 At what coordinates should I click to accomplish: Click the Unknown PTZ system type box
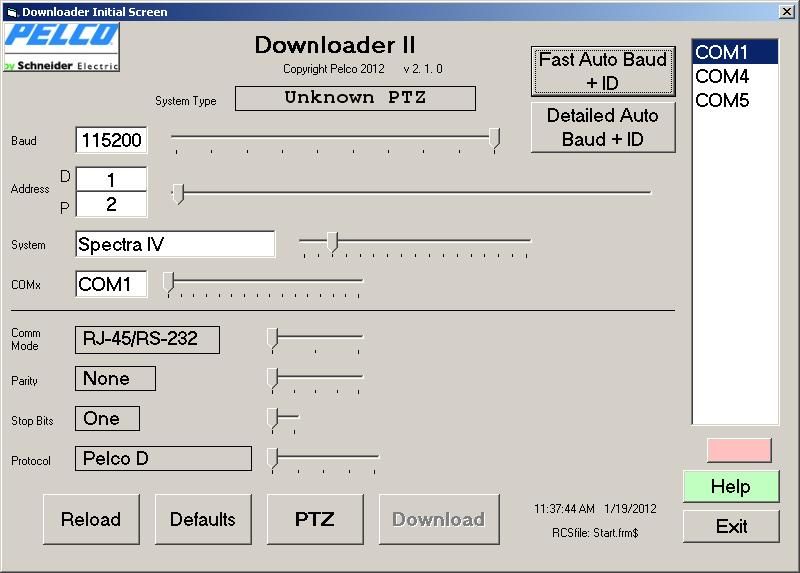point(355,98)
